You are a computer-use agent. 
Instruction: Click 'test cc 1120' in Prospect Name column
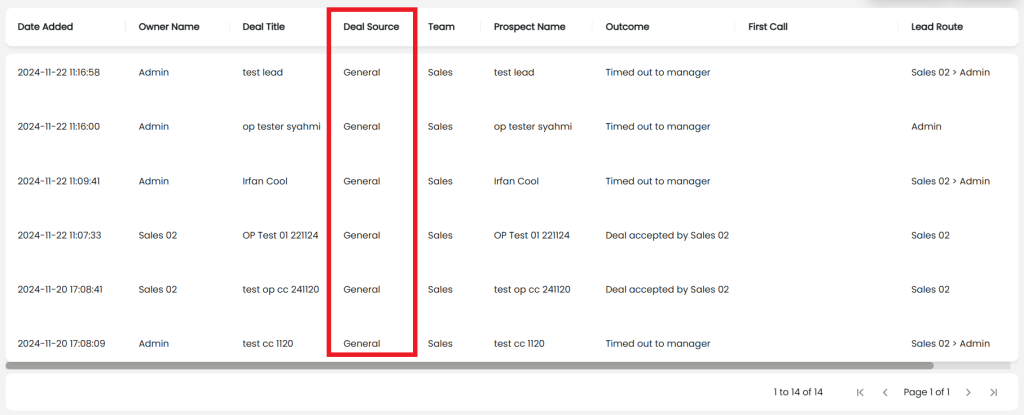(519, 343)
